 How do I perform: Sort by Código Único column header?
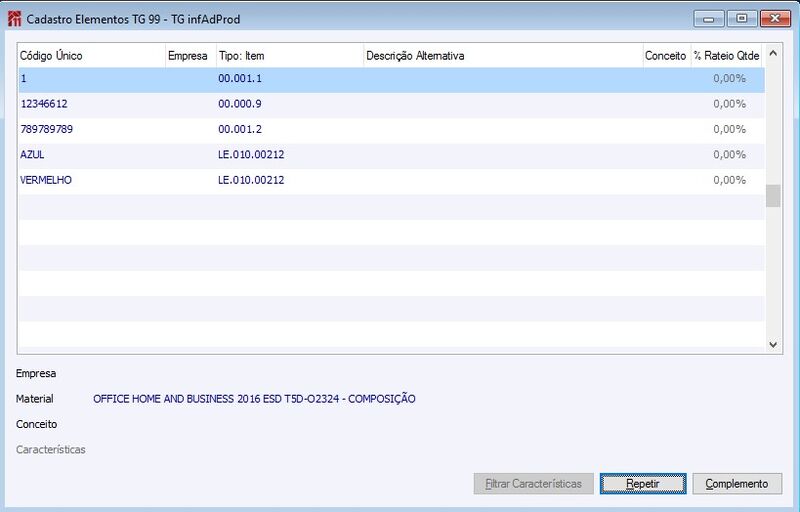pyautogui.click(x=91, y=56)
